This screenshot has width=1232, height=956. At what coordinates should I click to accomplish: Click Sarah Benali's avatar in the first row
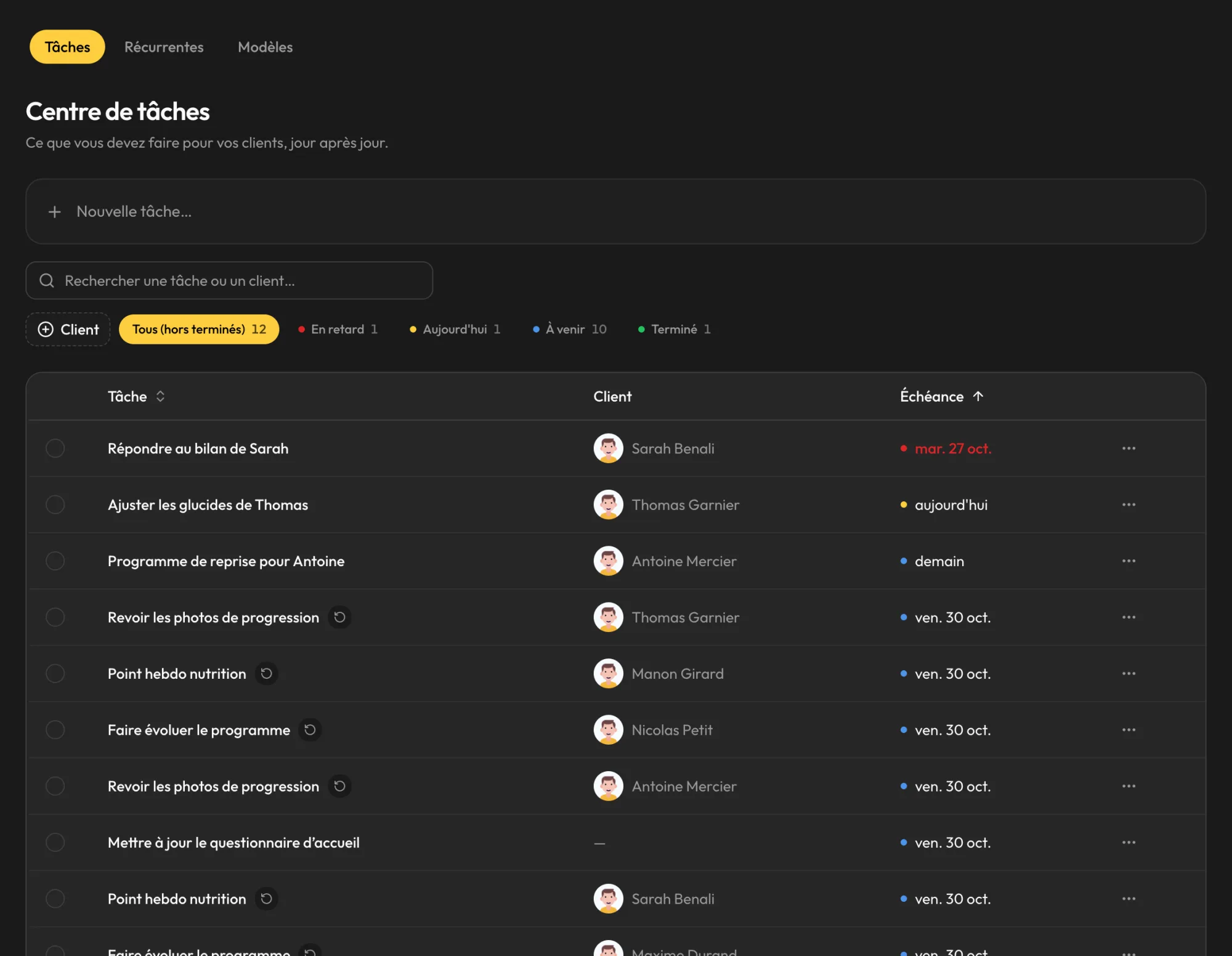(608, 448)
